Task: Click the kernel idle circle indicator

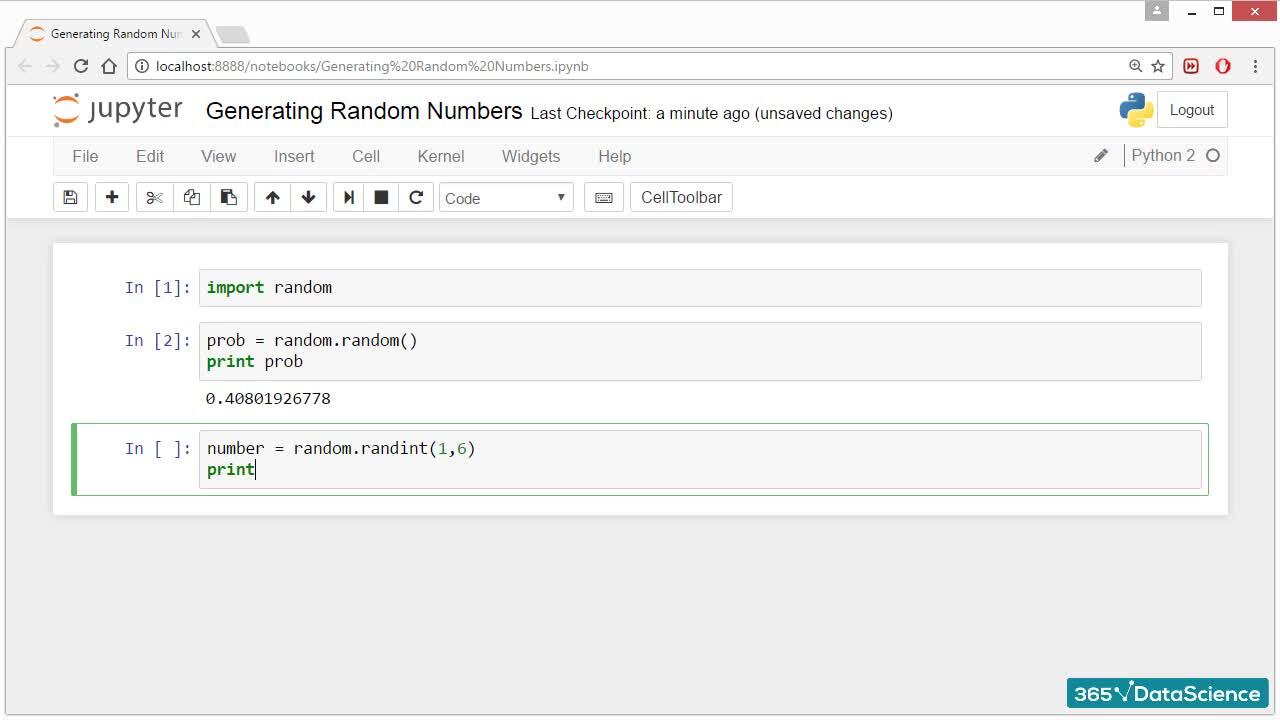Action: [x=1213, y=156]
